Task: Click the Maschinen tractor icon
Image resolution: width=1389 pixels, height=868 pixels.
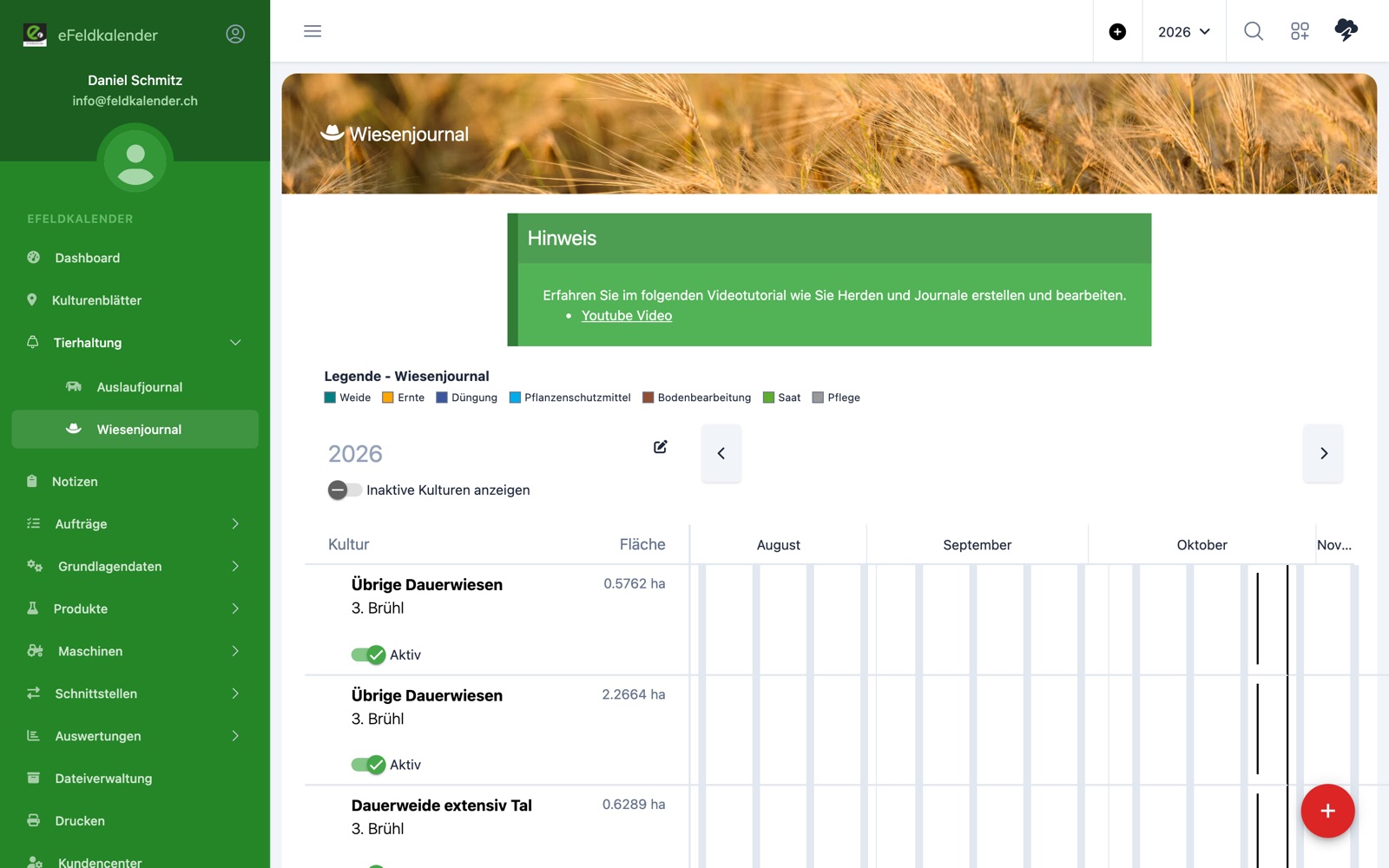Action: click(35, 650)
